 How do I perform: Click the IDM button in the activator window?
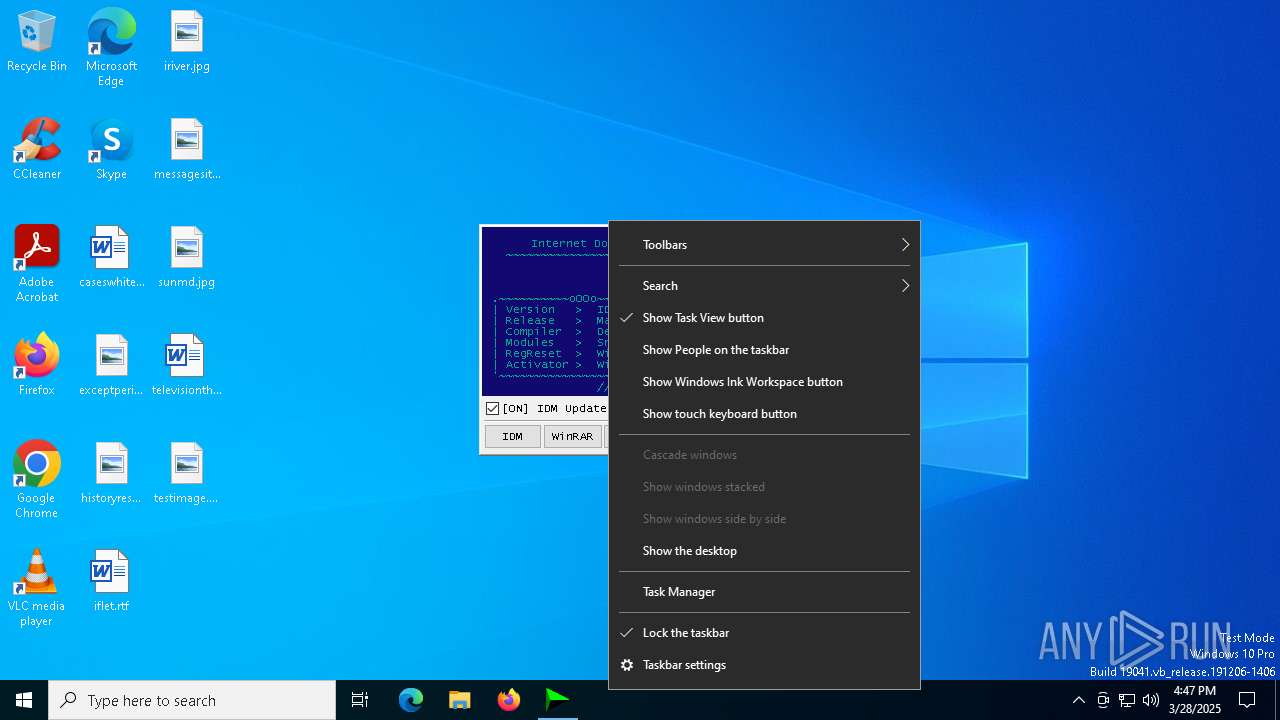pos(512,436)
